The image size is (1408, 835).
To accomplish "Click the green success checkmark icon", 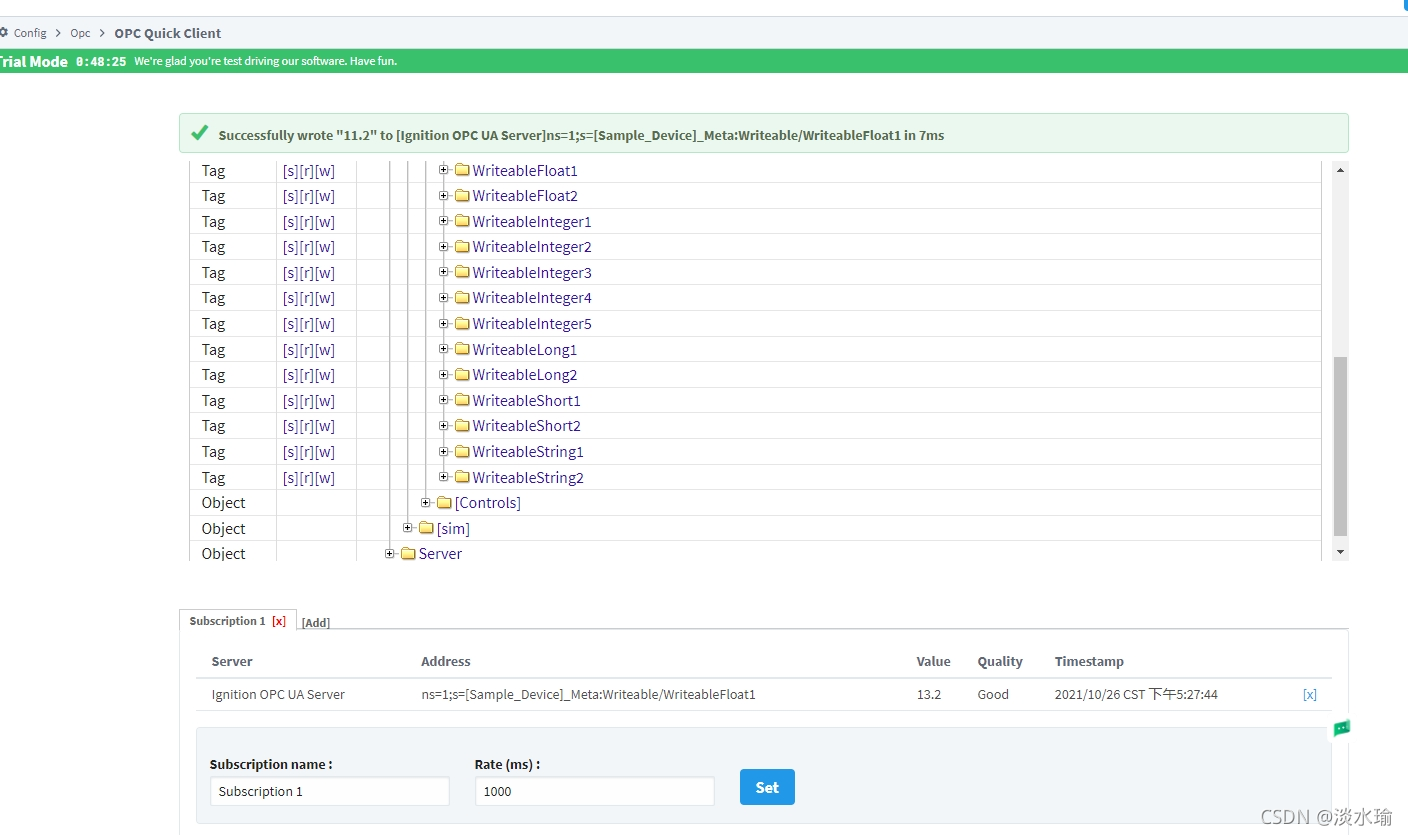I will (200, 133).
